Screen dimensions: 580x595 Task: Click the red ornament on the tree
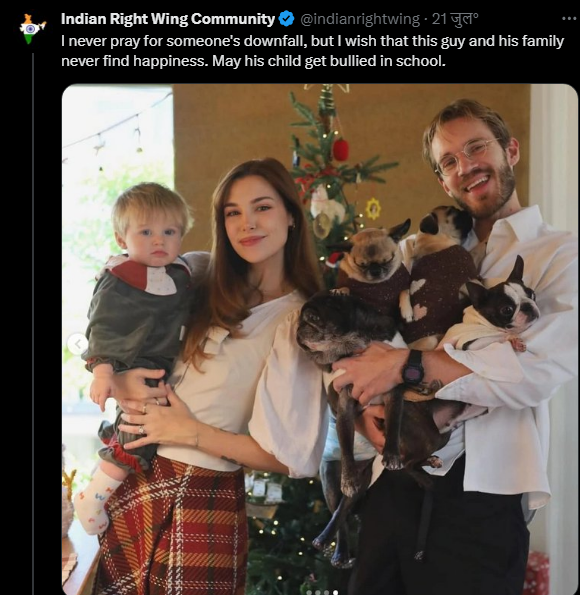(x=340, y=150)
